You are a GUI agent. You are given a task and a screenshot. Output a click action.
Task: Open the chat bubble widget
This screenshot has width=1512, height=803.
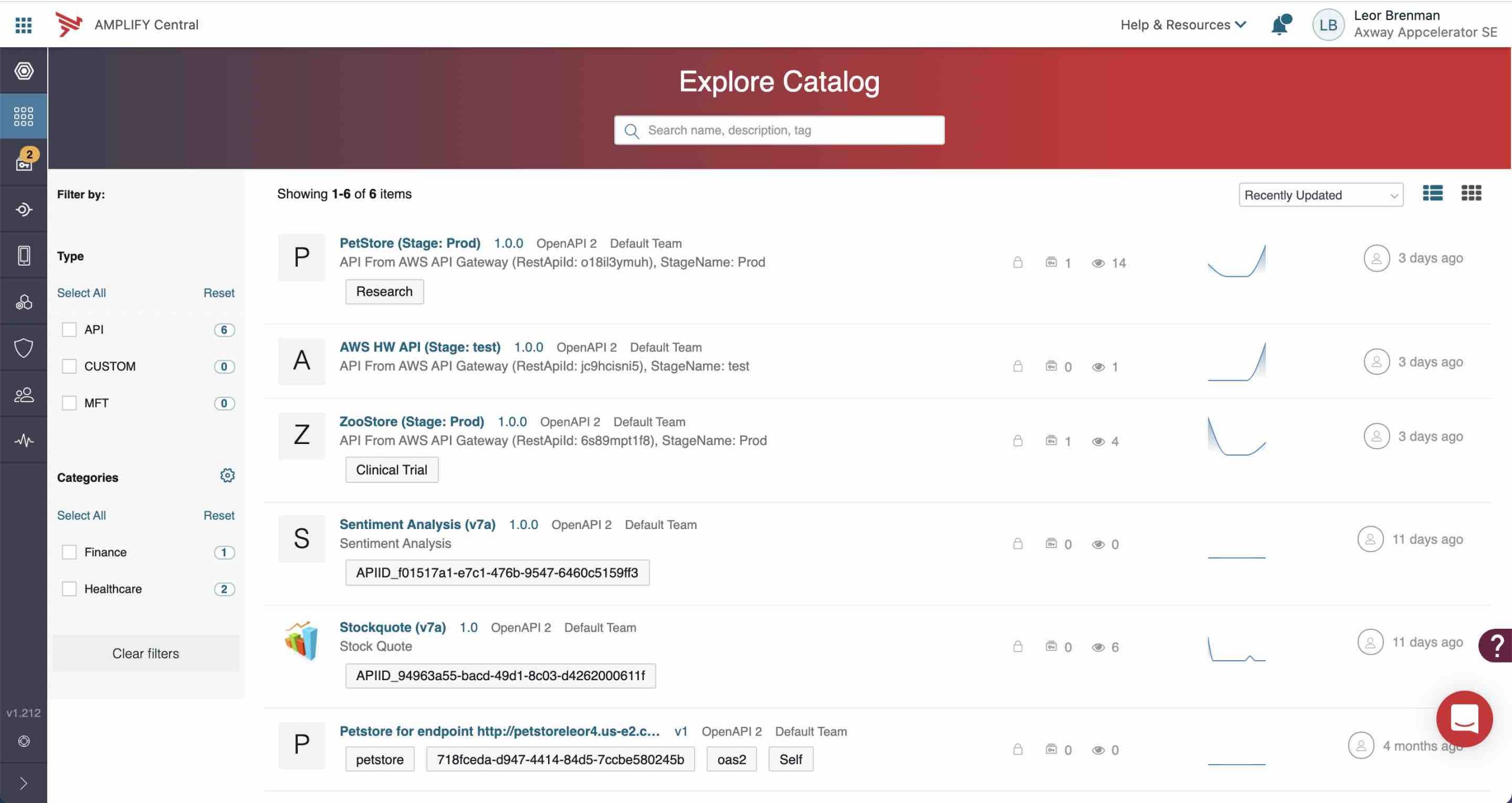click(1464, 719)
